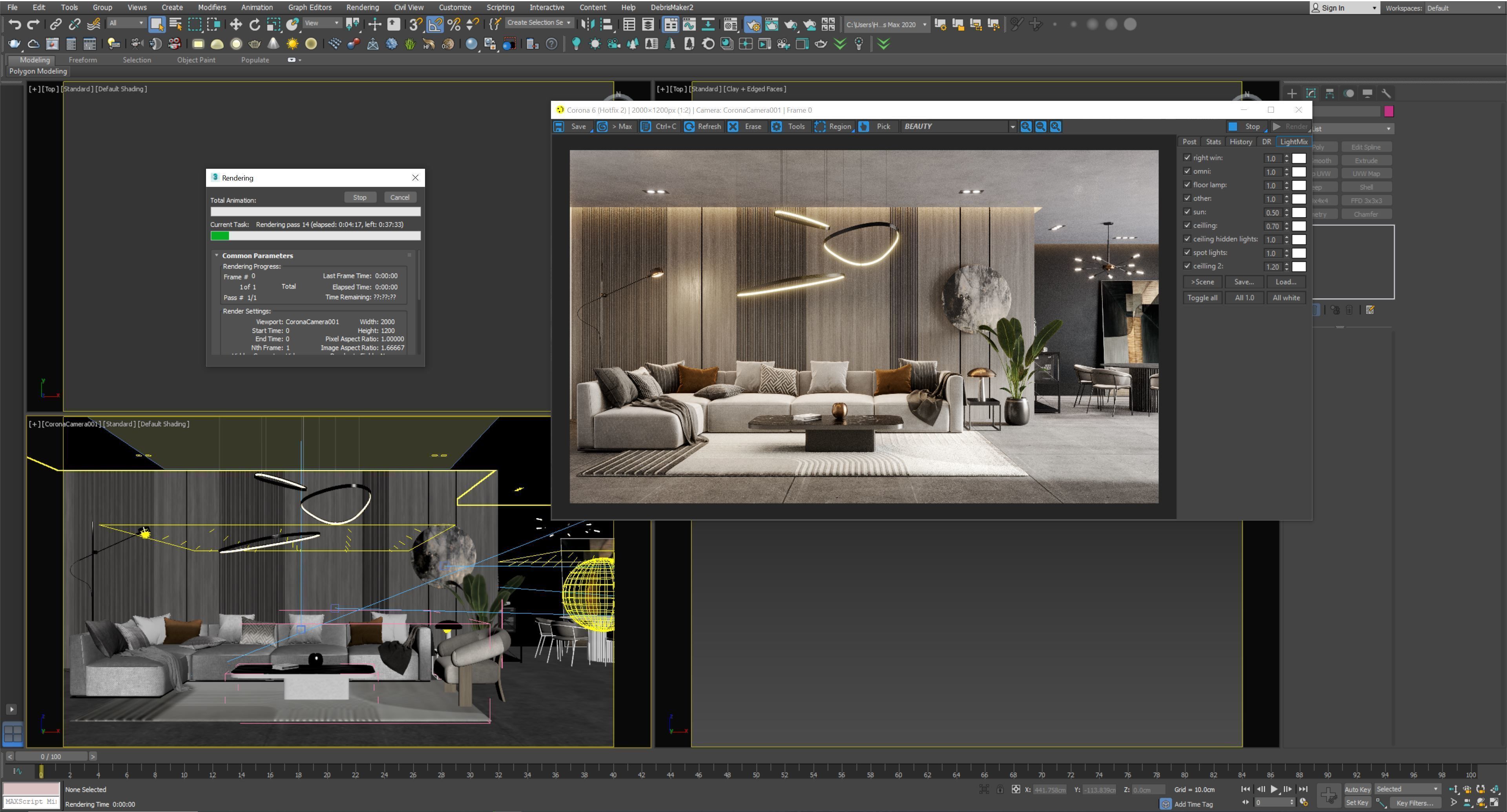Viewport: 1507px width, 812px height.
Task: Open the View coordinate system dropdown
Action: coord(322,23)
